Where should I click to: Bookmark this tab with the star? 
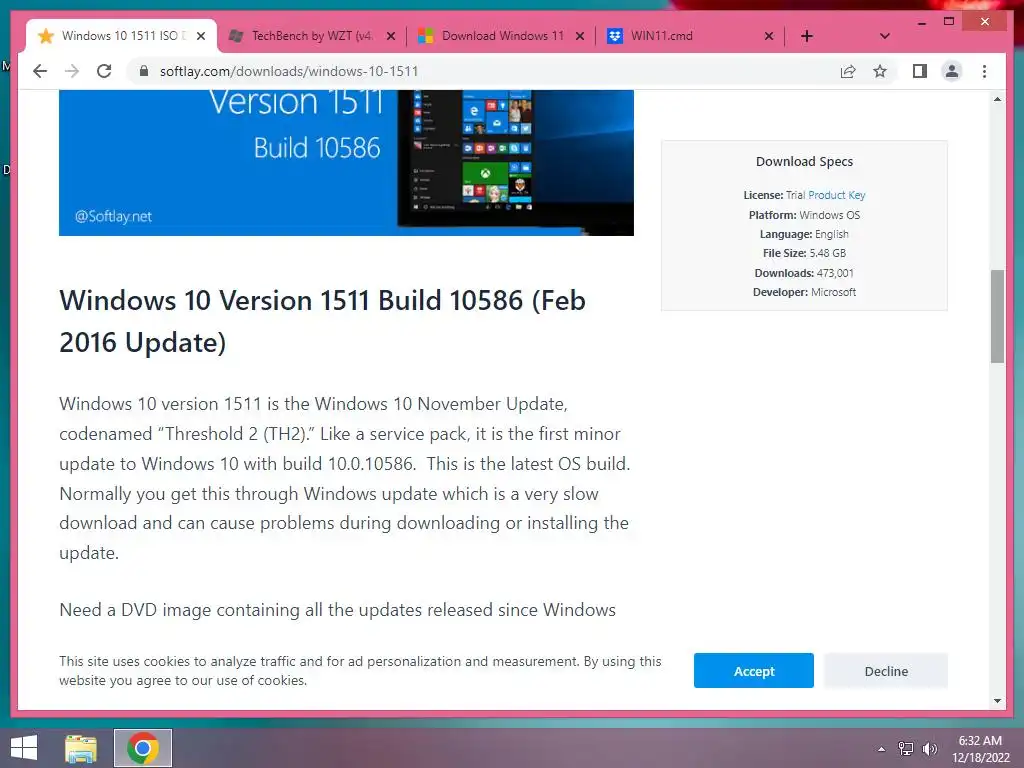[x=880, y=71]
